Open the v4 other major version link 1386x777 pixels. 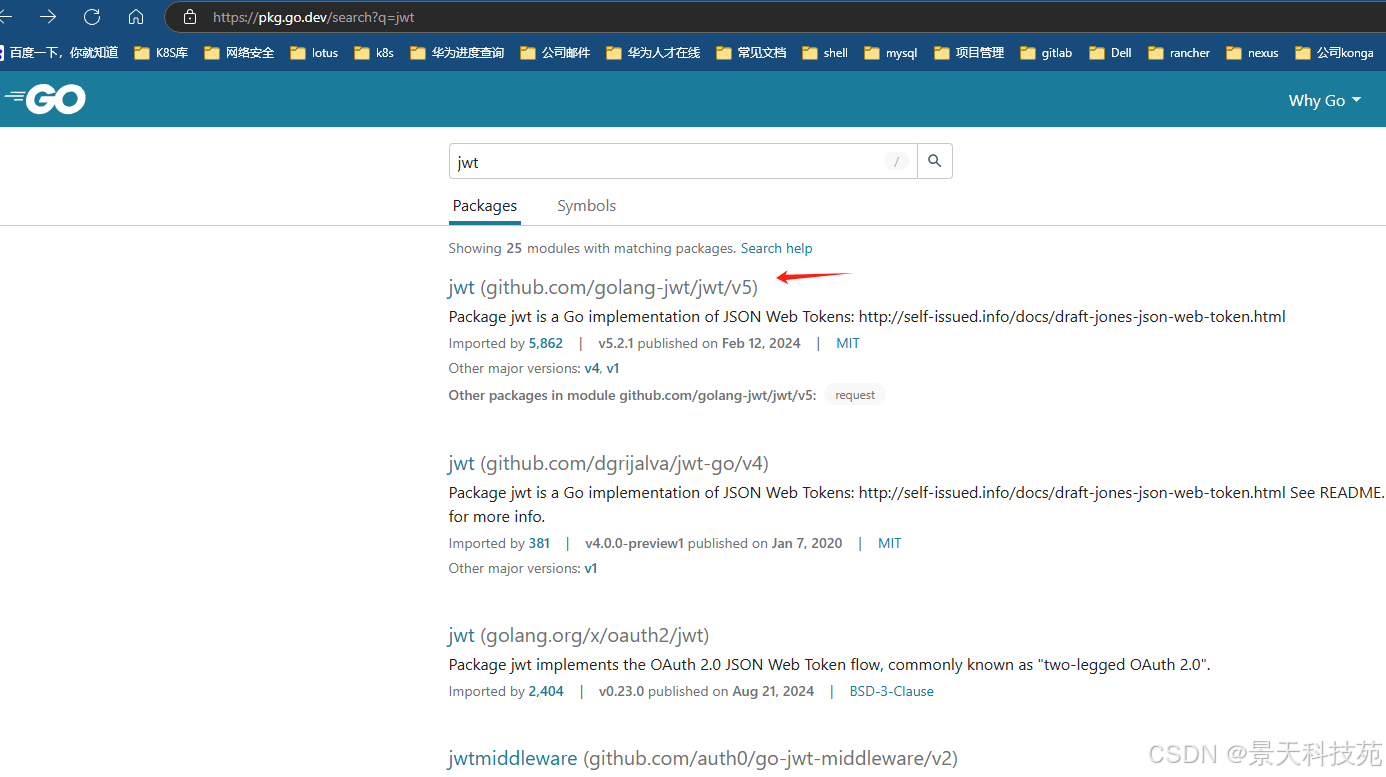(x=591, y=368)
